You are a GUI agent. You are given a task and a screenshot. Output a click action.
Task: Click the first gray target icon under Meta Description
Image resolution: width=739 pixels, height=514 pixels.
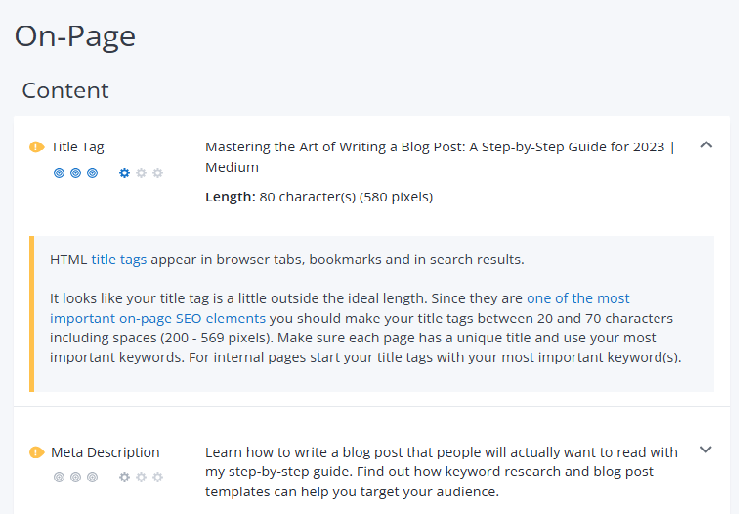click(x=59, y=478)
